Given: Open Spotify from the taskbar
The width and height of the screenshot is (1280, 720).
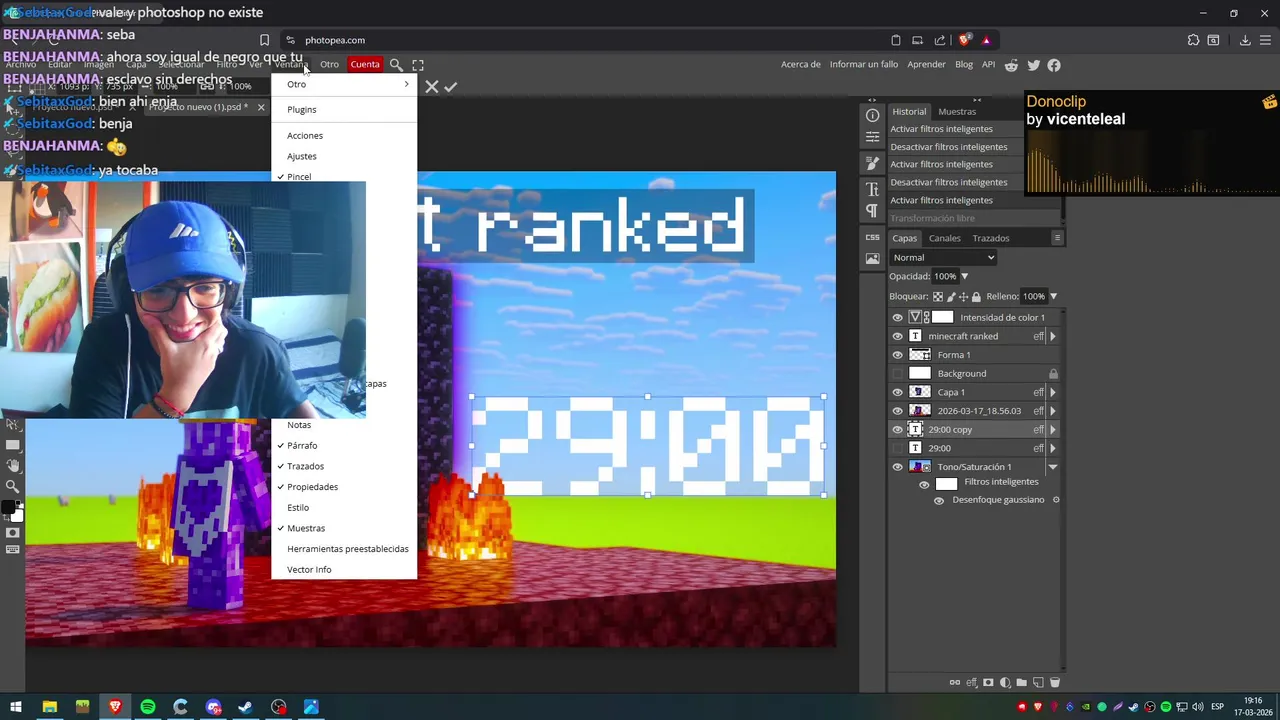Looking at the screenshot, I should pyautogui.click(x=148, y=707).
